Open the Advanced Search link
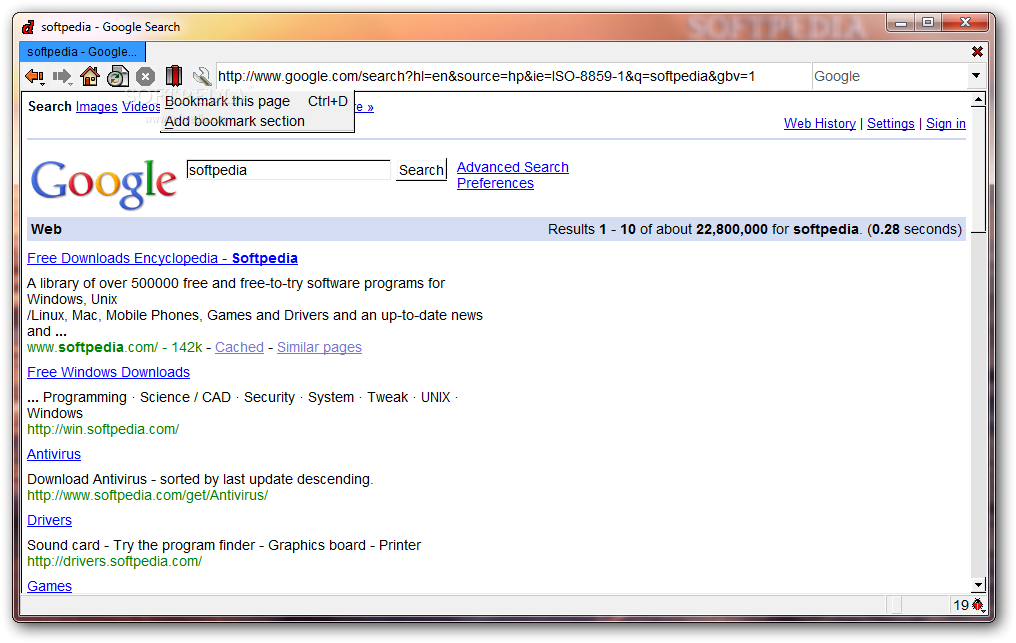Image resolution: width=1016 pixels, height=643 pixels. [x=513, y=167]
